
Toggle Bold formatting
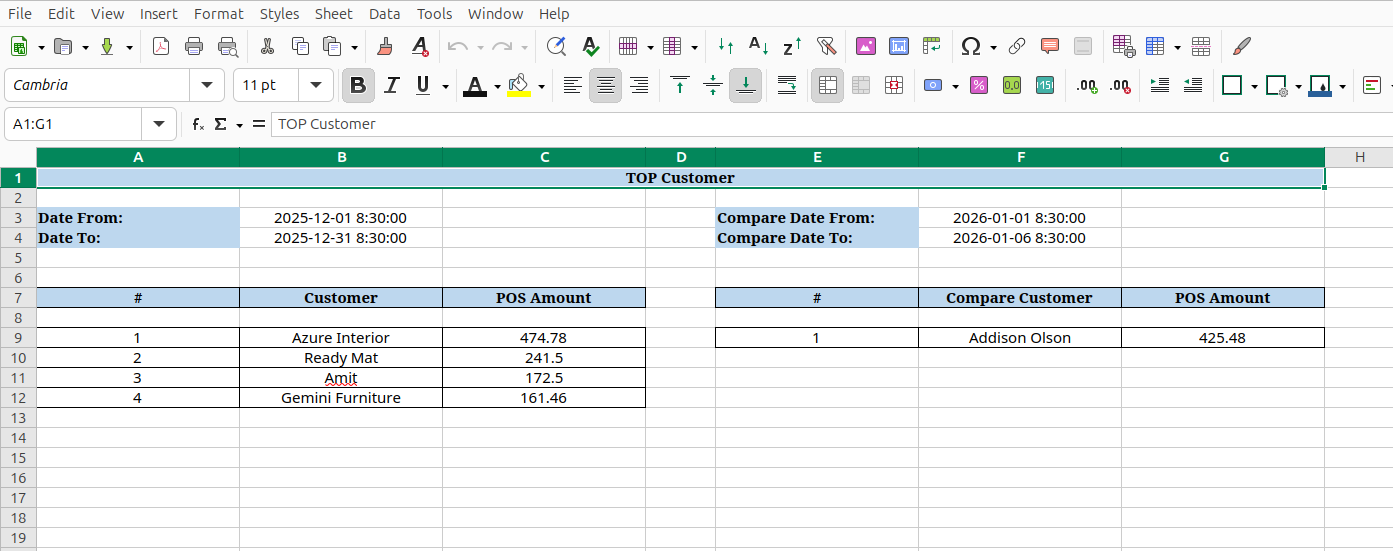[359, 86]
